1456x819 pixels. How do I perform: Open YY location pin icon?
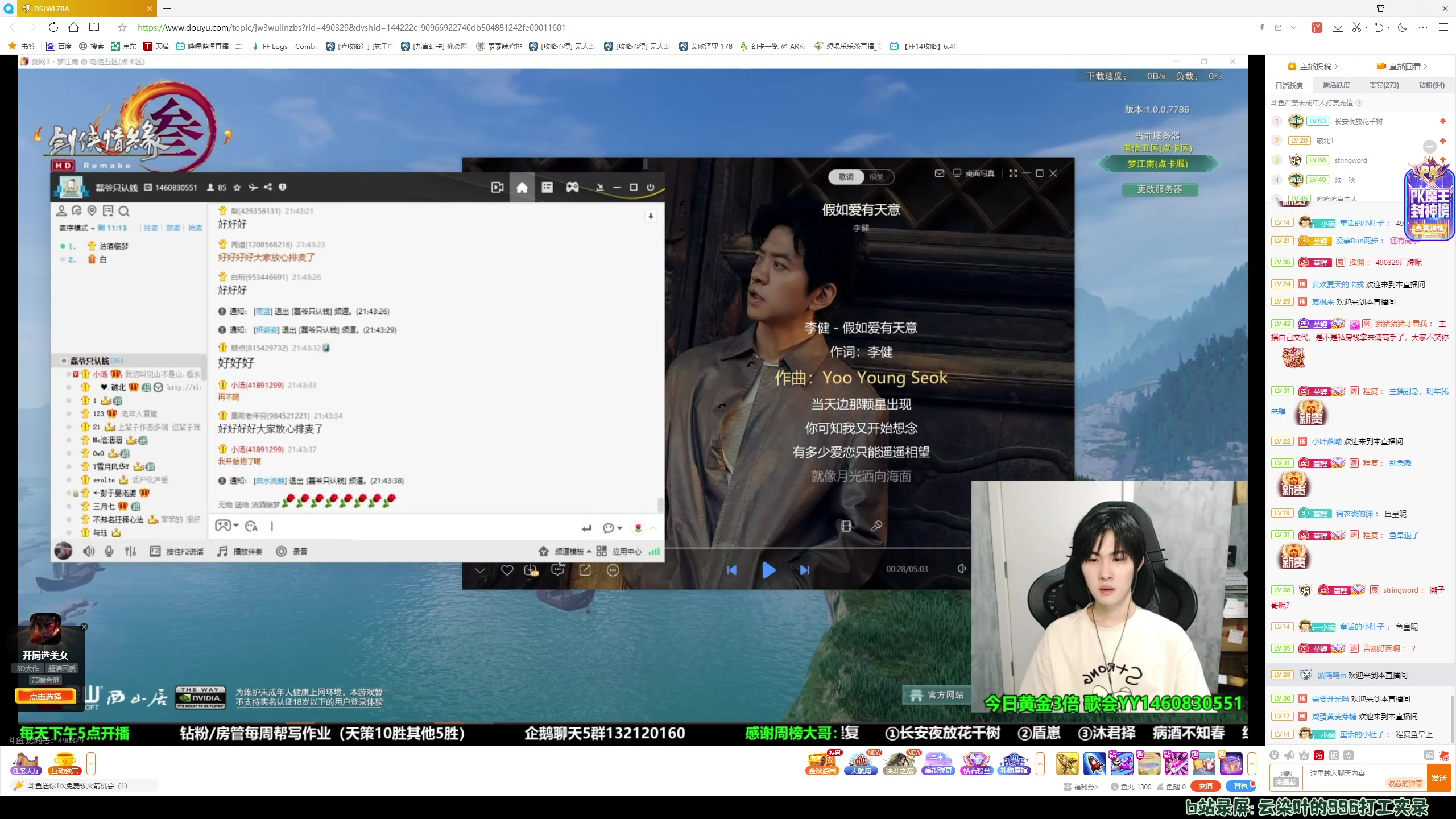pos(92,211)
